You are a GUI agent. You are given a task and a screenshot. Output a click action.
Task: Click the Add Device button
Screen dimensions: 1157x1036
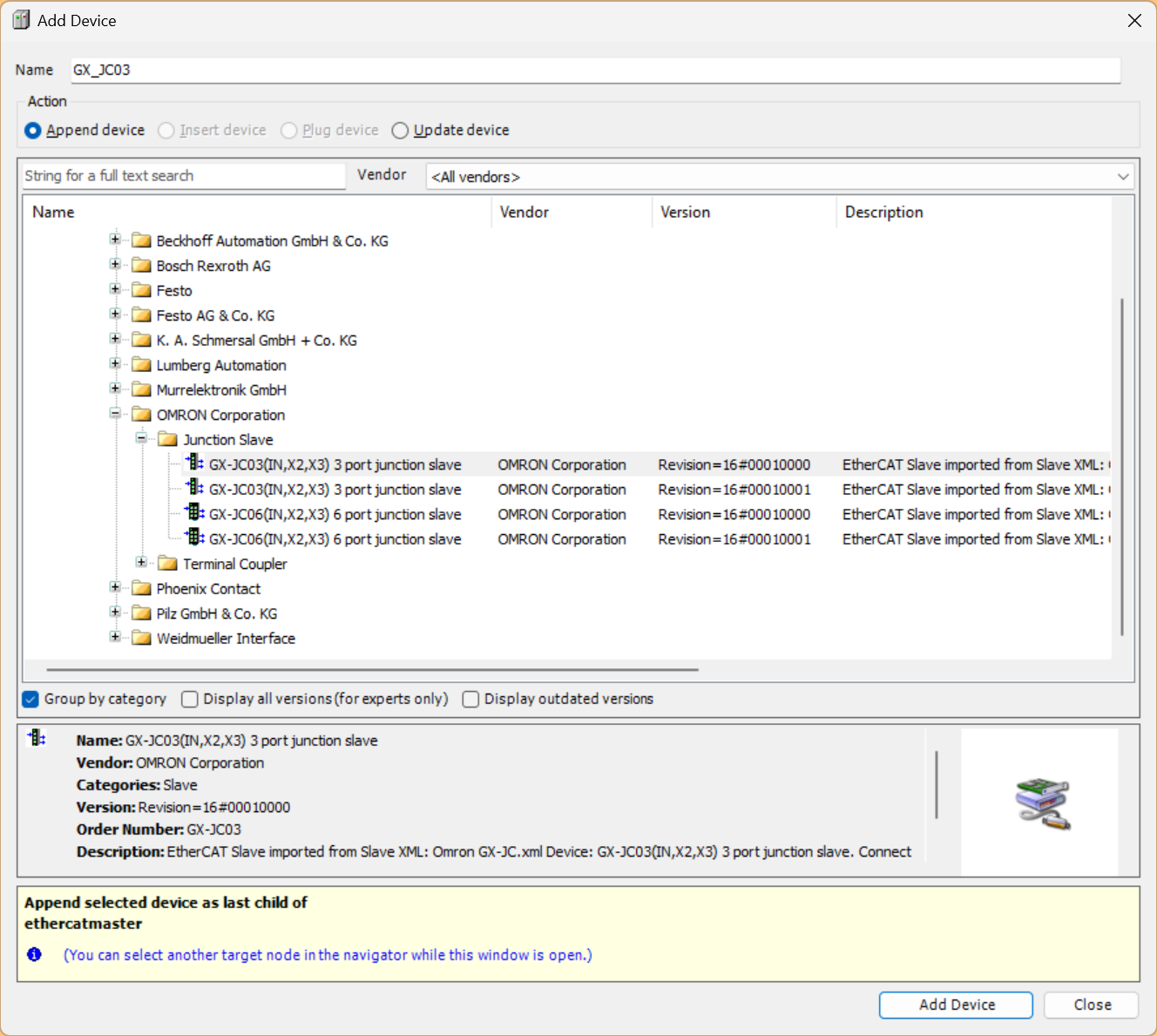coord(956,1005)
